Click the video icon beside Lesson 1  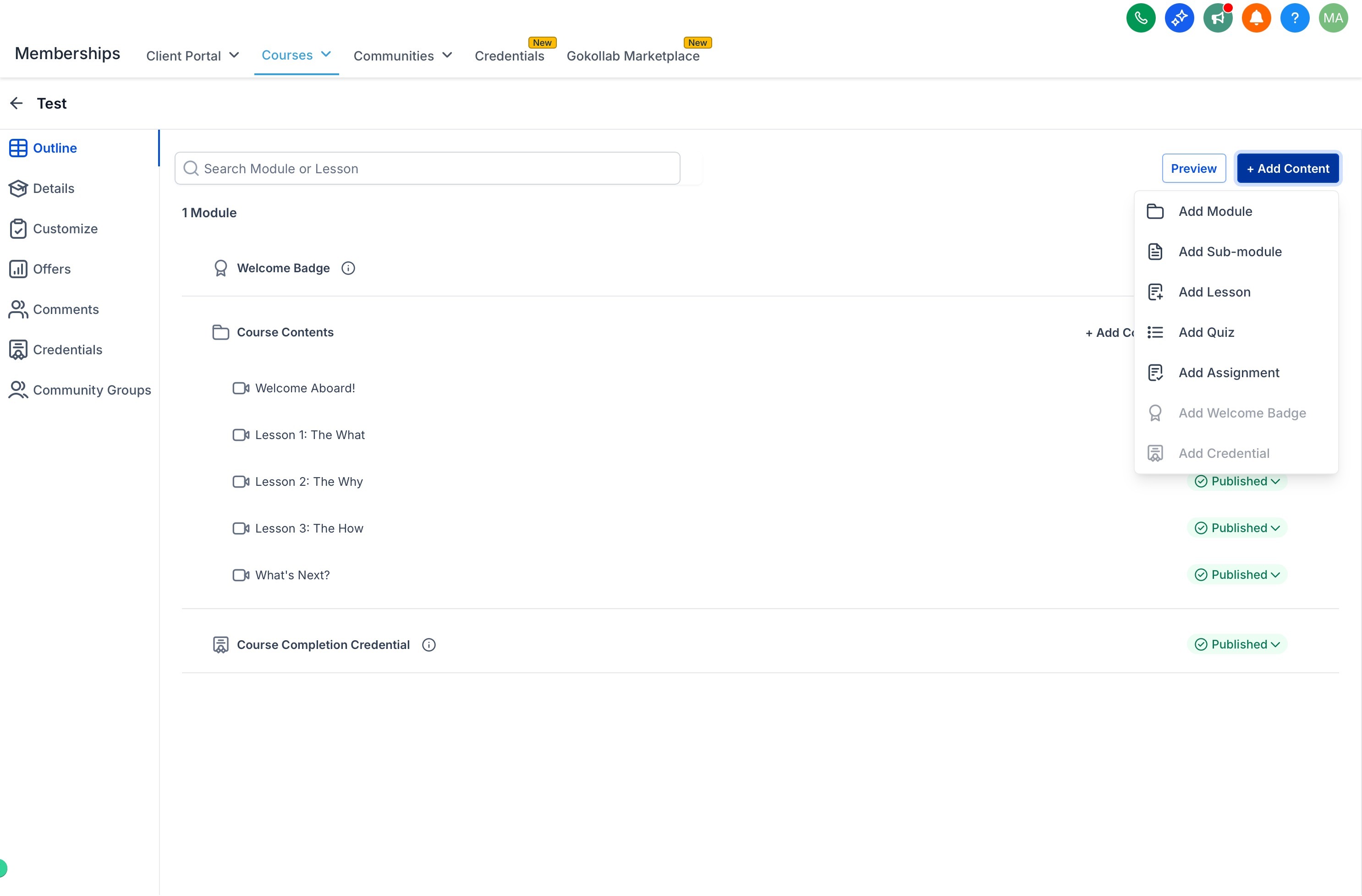[241, 435]
